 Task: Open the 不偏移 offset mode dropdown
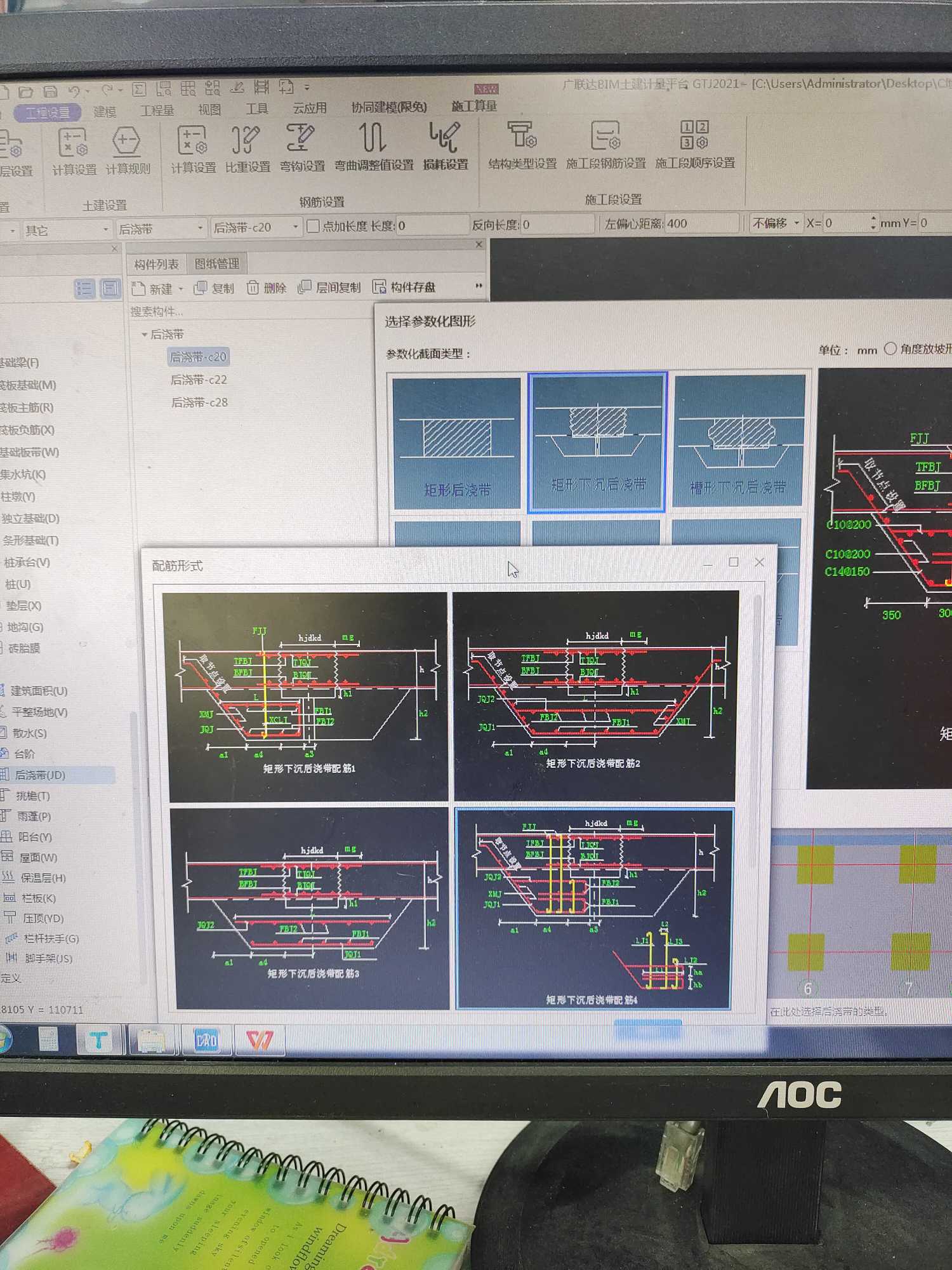776,224
